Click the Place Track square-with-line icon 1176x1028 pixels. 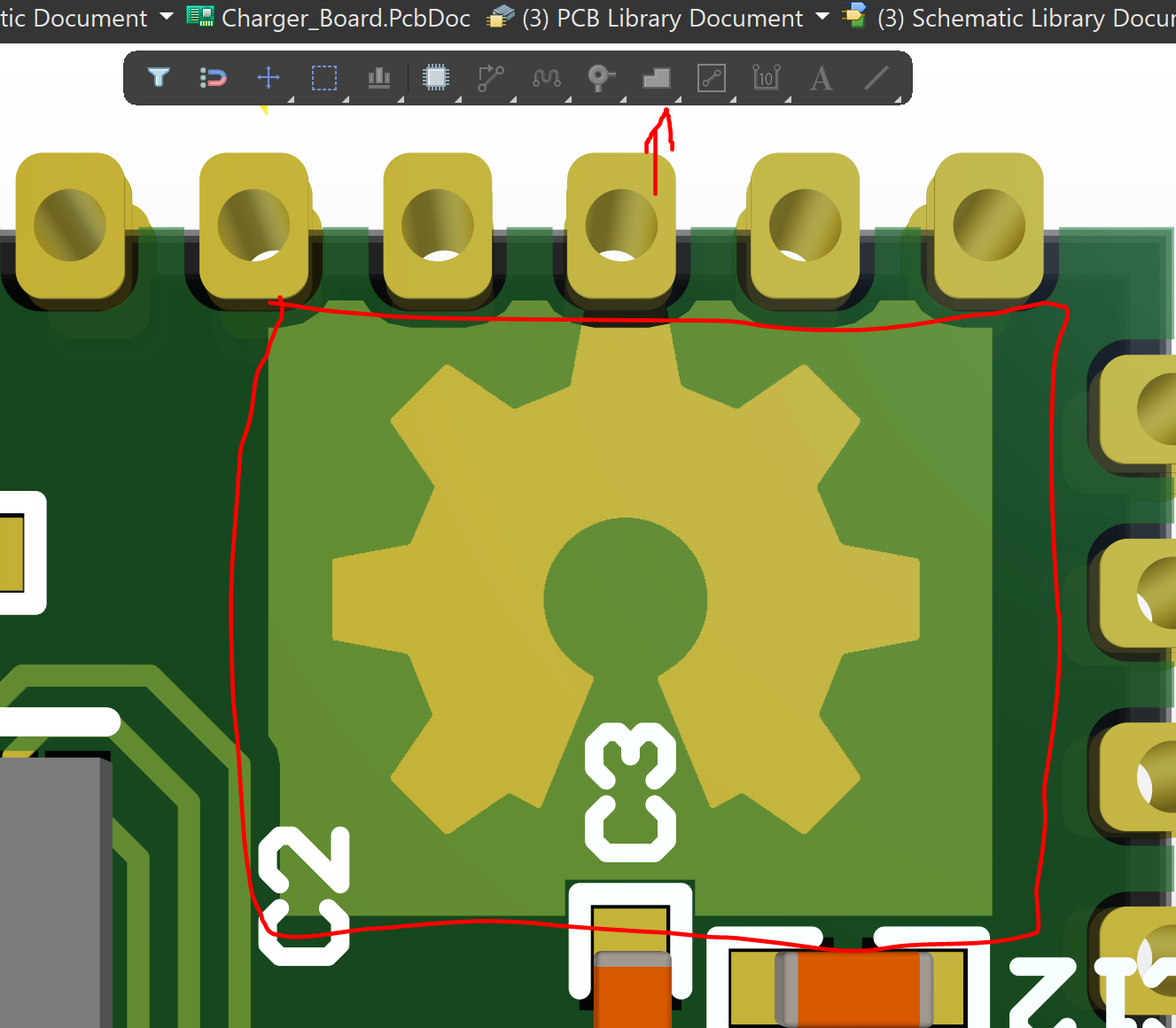[712, 78]
